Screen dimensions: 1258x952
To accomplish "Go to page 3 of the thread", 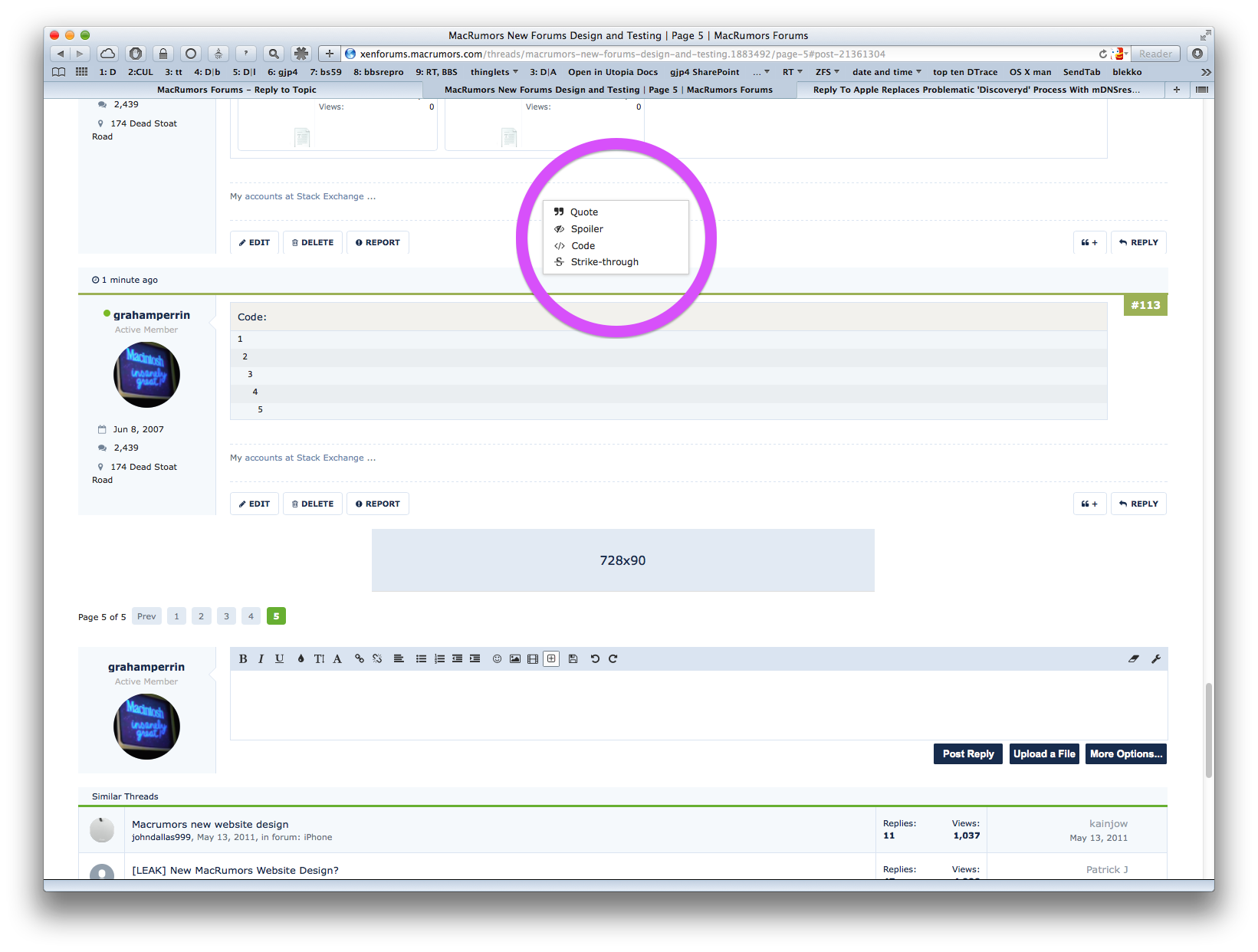I will tap(226, 616).
